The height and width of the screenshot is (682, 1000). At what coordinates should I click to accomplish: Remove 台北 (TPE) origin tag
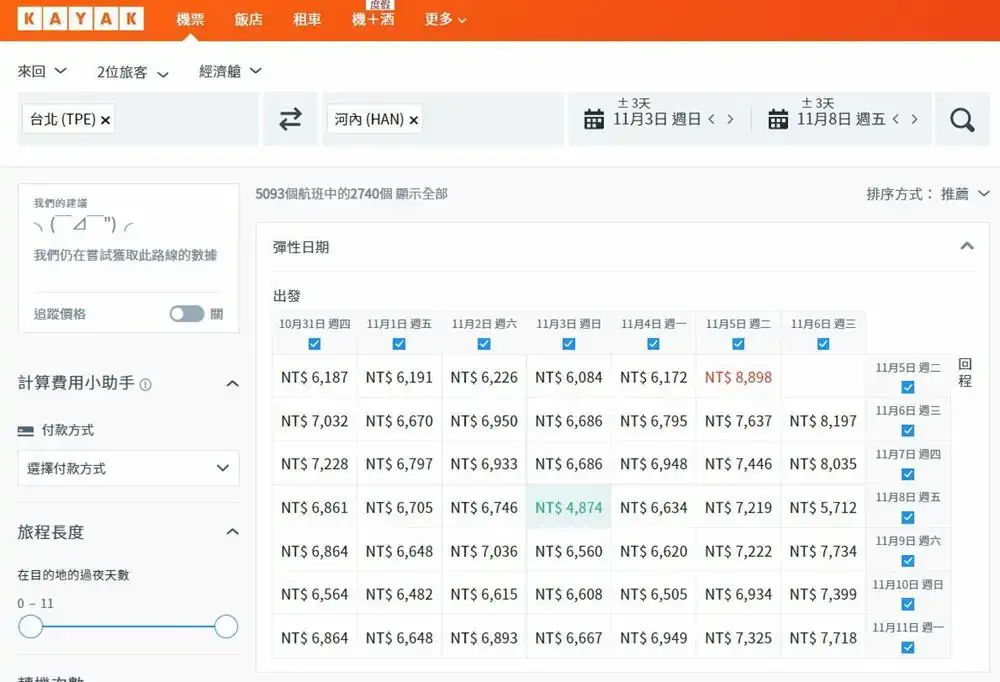106,120
